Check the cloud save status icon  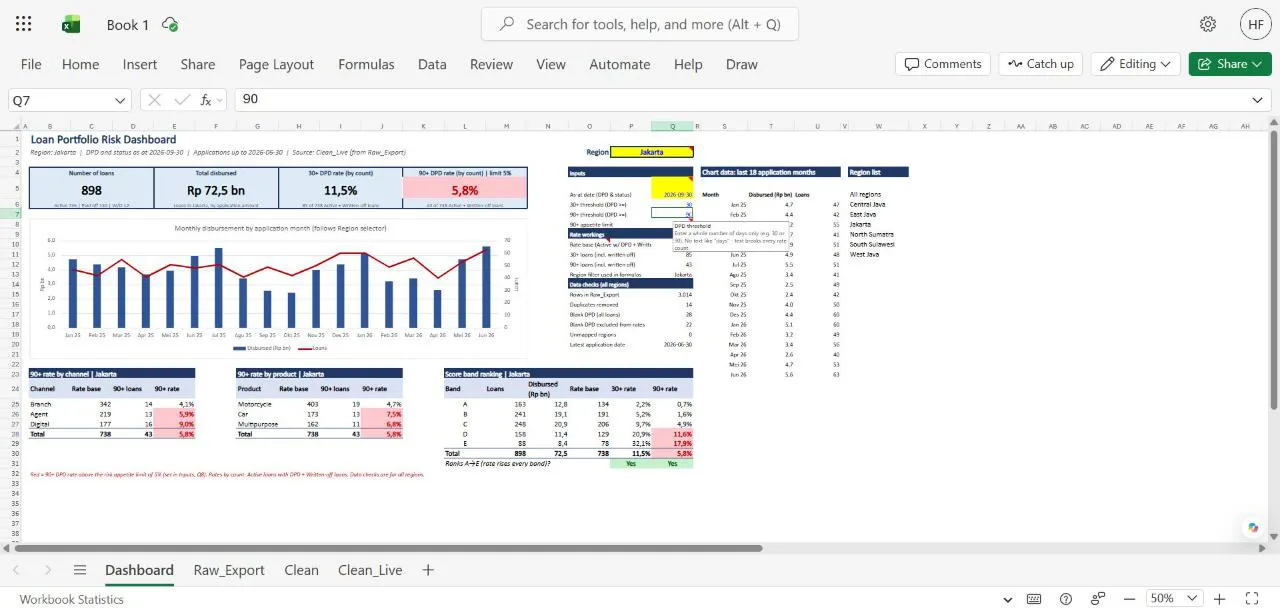(170, 24)
